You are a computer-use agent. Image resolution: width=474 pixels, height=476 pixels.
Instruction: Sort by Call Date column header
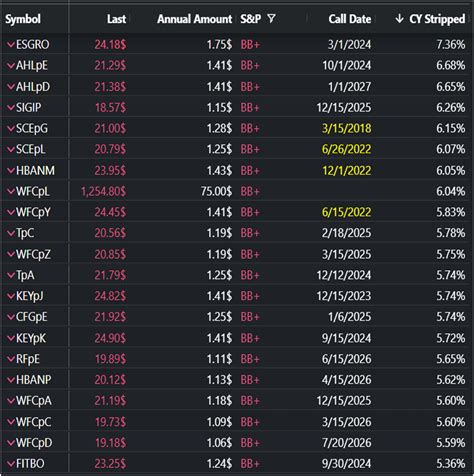point(350,19)
